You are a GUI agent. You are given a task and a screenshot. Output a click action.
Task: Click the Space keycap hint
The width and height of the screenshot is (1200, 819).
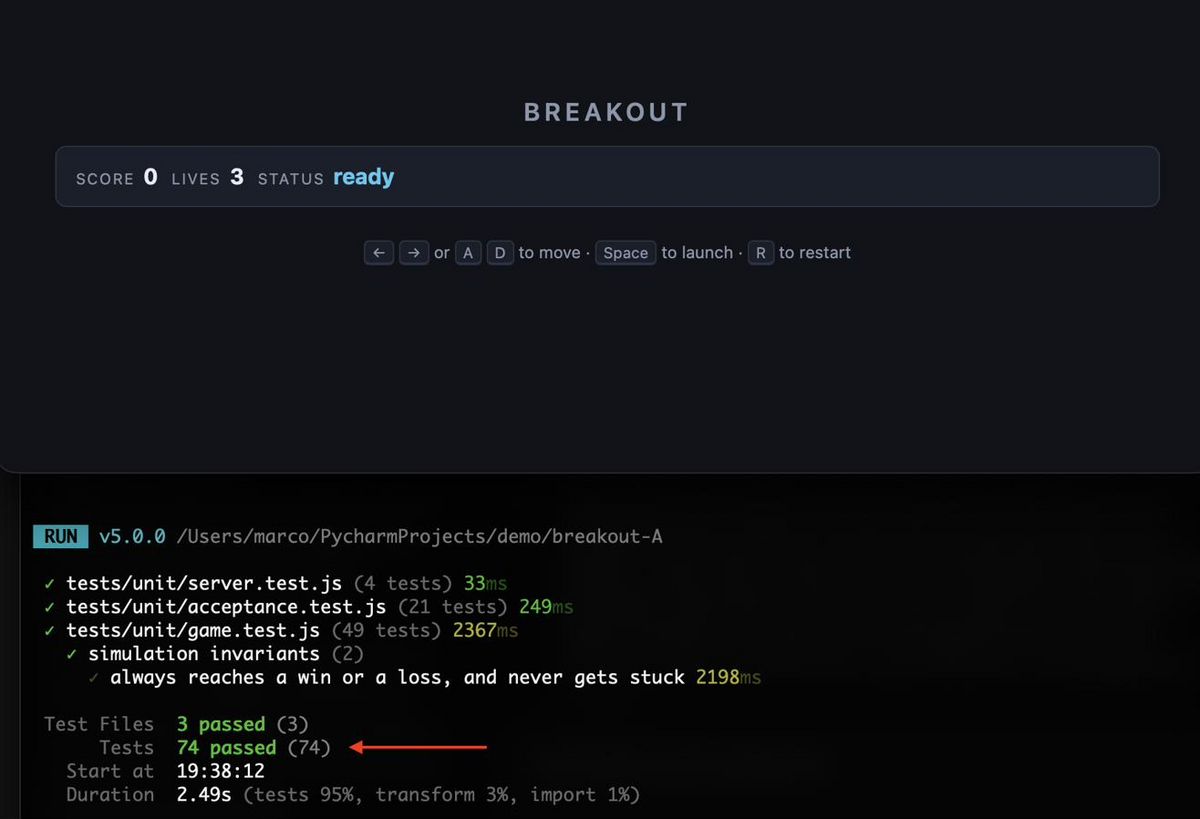click(x=626, y=253)
